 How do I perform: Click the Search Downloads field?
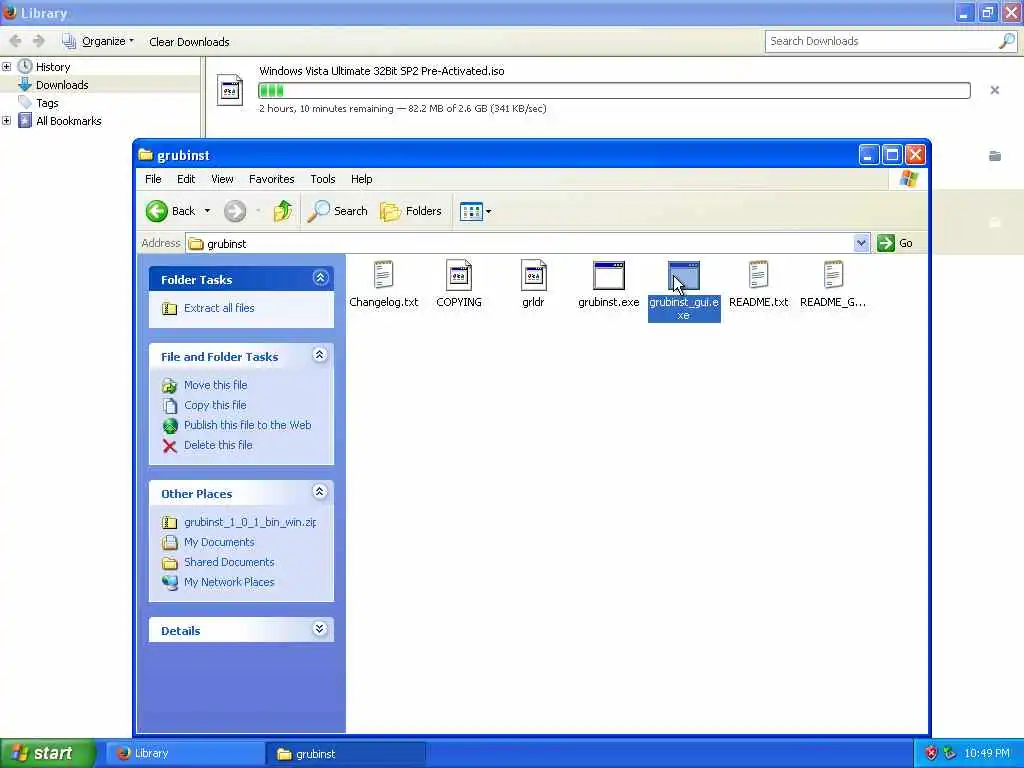tap(882, 41)
